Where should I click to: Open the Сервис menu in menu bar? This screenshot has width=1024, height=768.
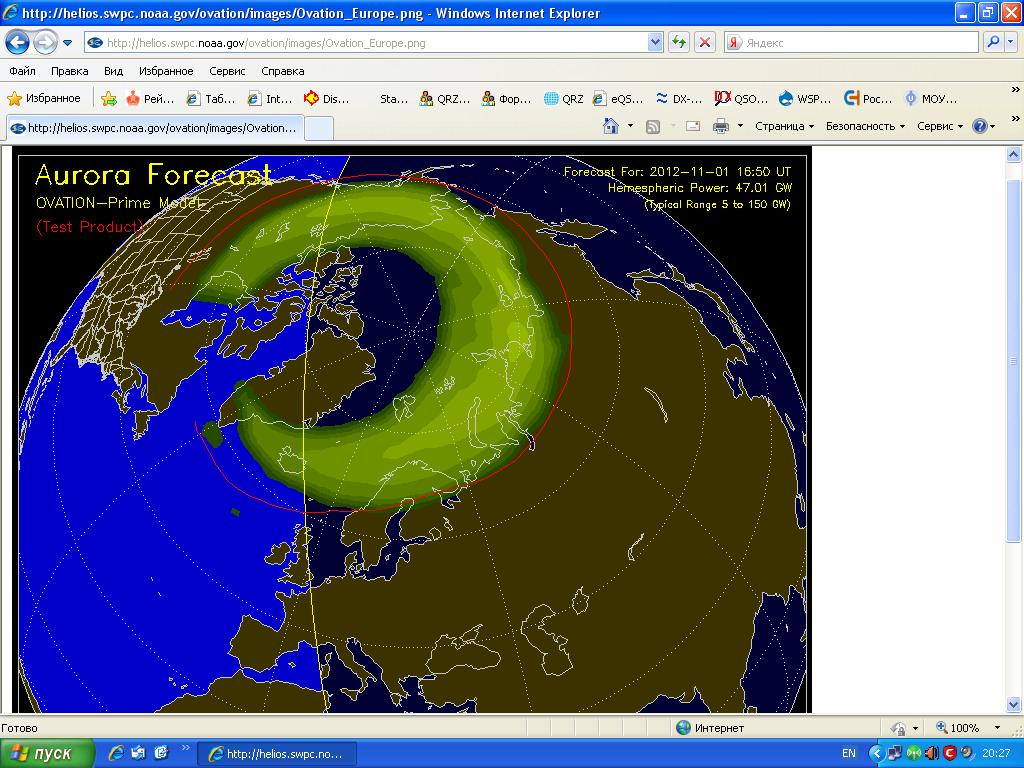(x=227, y=71)
